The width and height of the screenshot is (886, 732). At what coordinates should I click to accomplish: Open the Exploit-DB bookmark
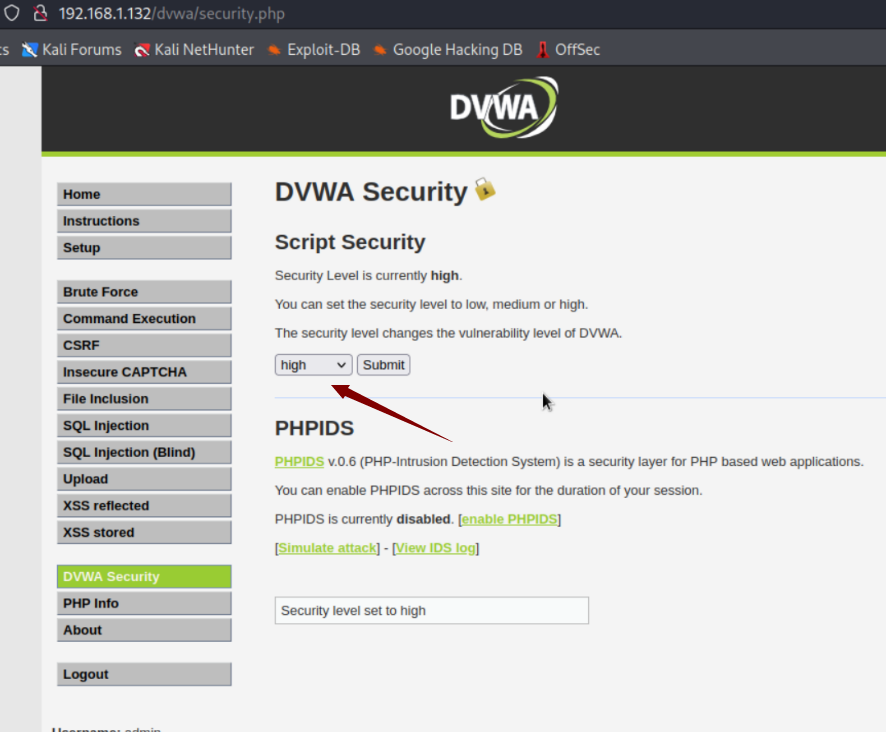314,50
